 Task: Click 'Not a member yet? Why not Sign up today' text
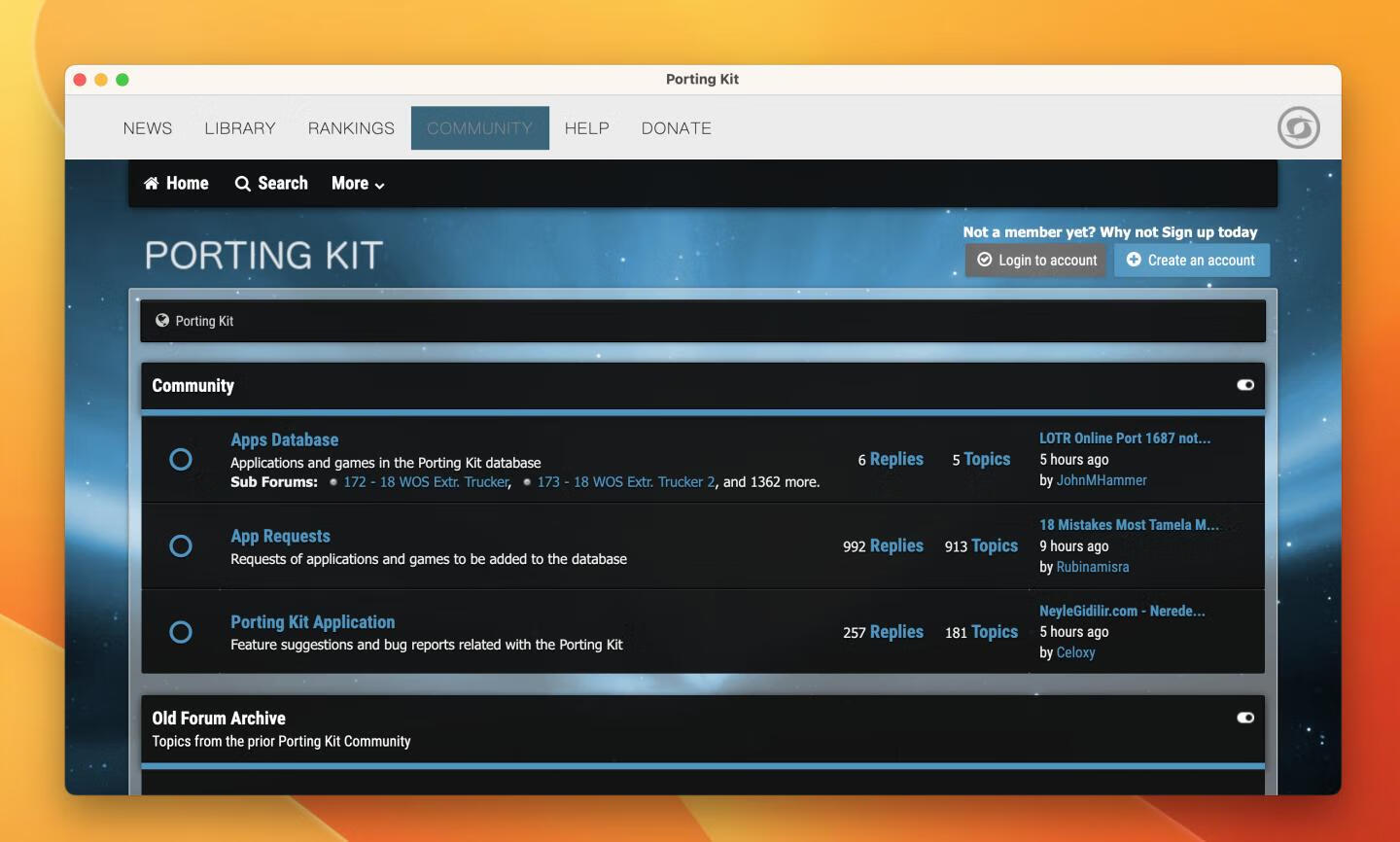click(x=1110, y=231)
